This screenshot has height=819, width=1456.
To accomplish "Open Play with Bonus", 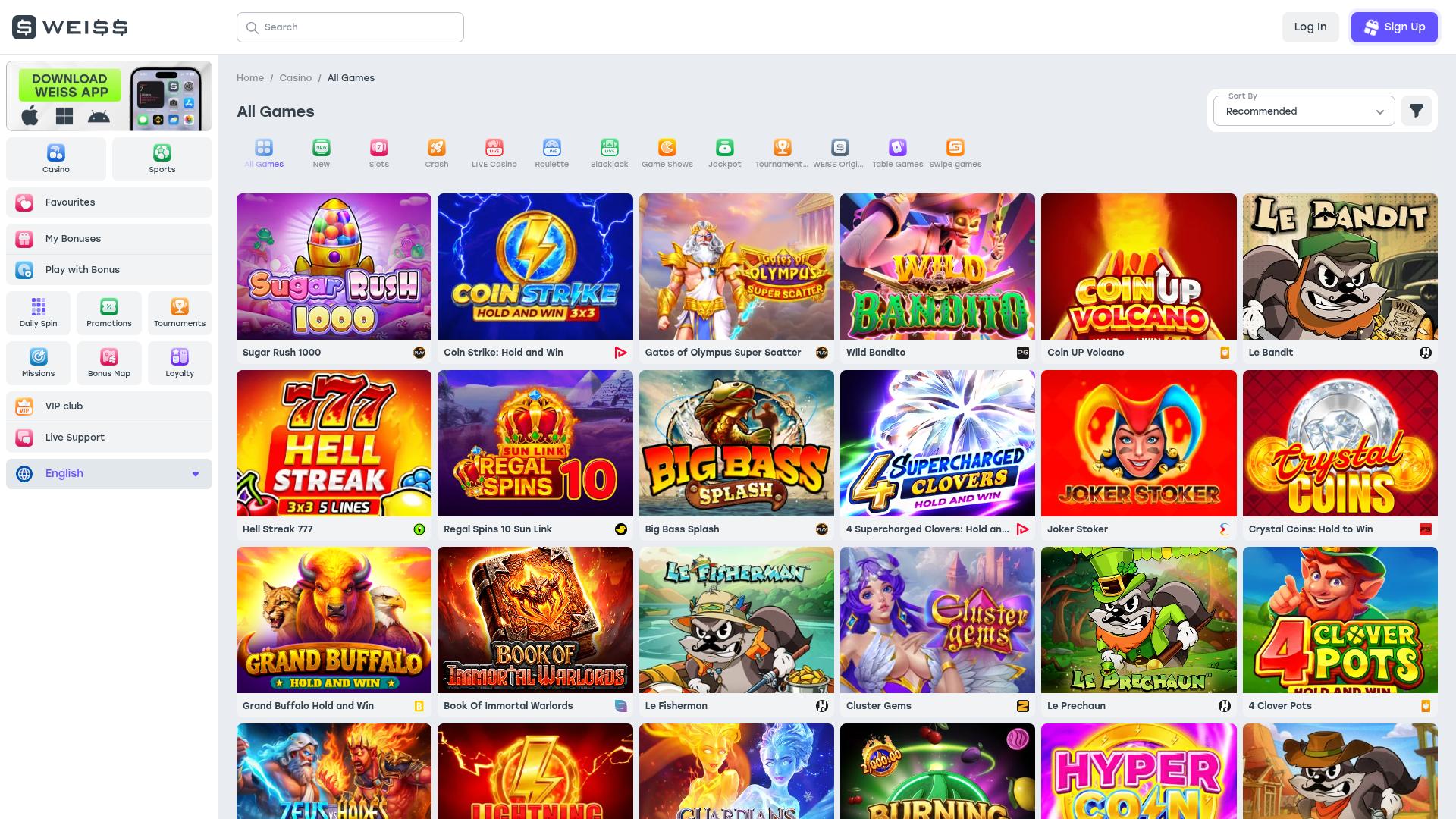I will 109,270.
